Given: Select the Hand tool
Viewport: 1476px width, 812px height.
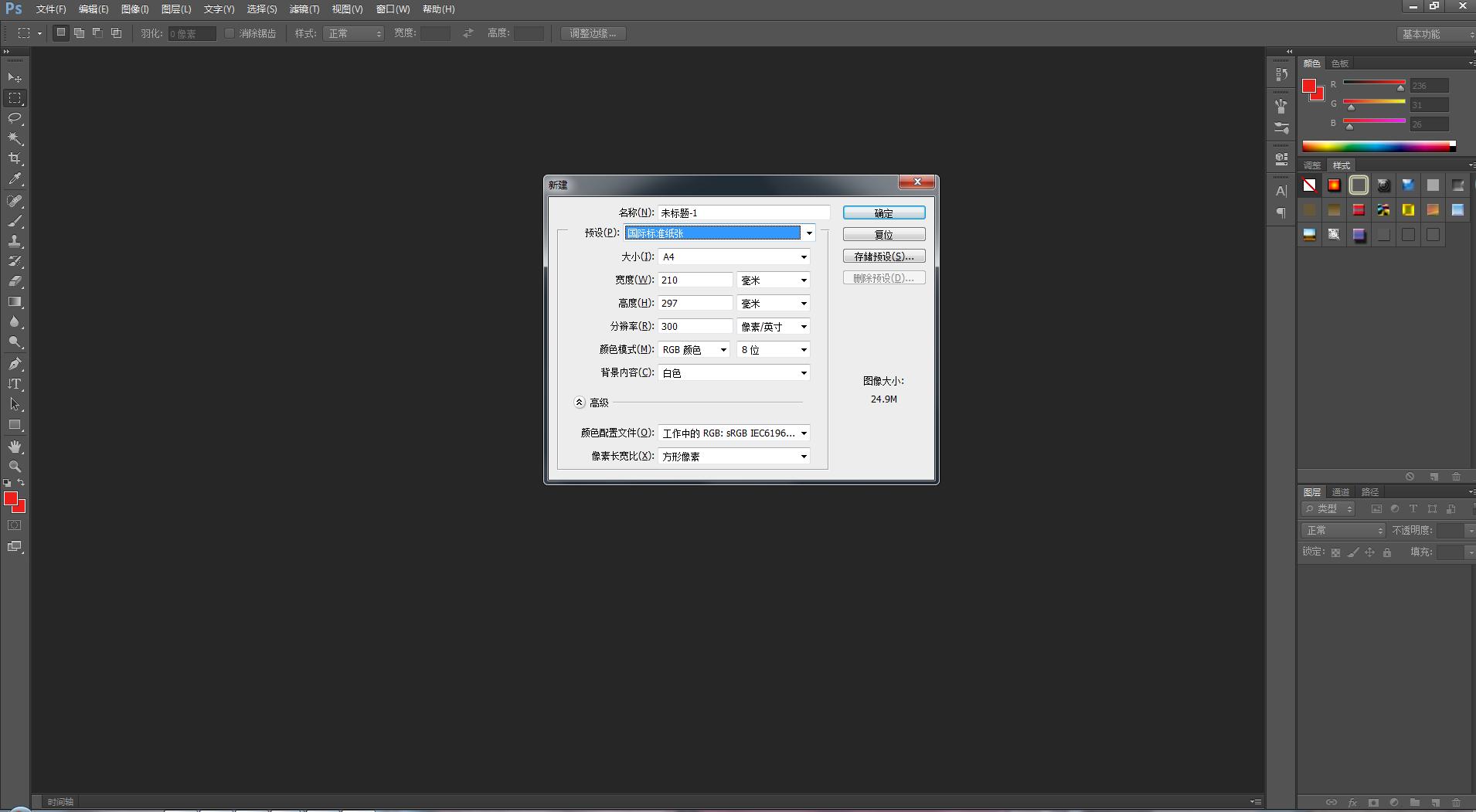Looking at the screenshot, I should [x=15, y=447].
